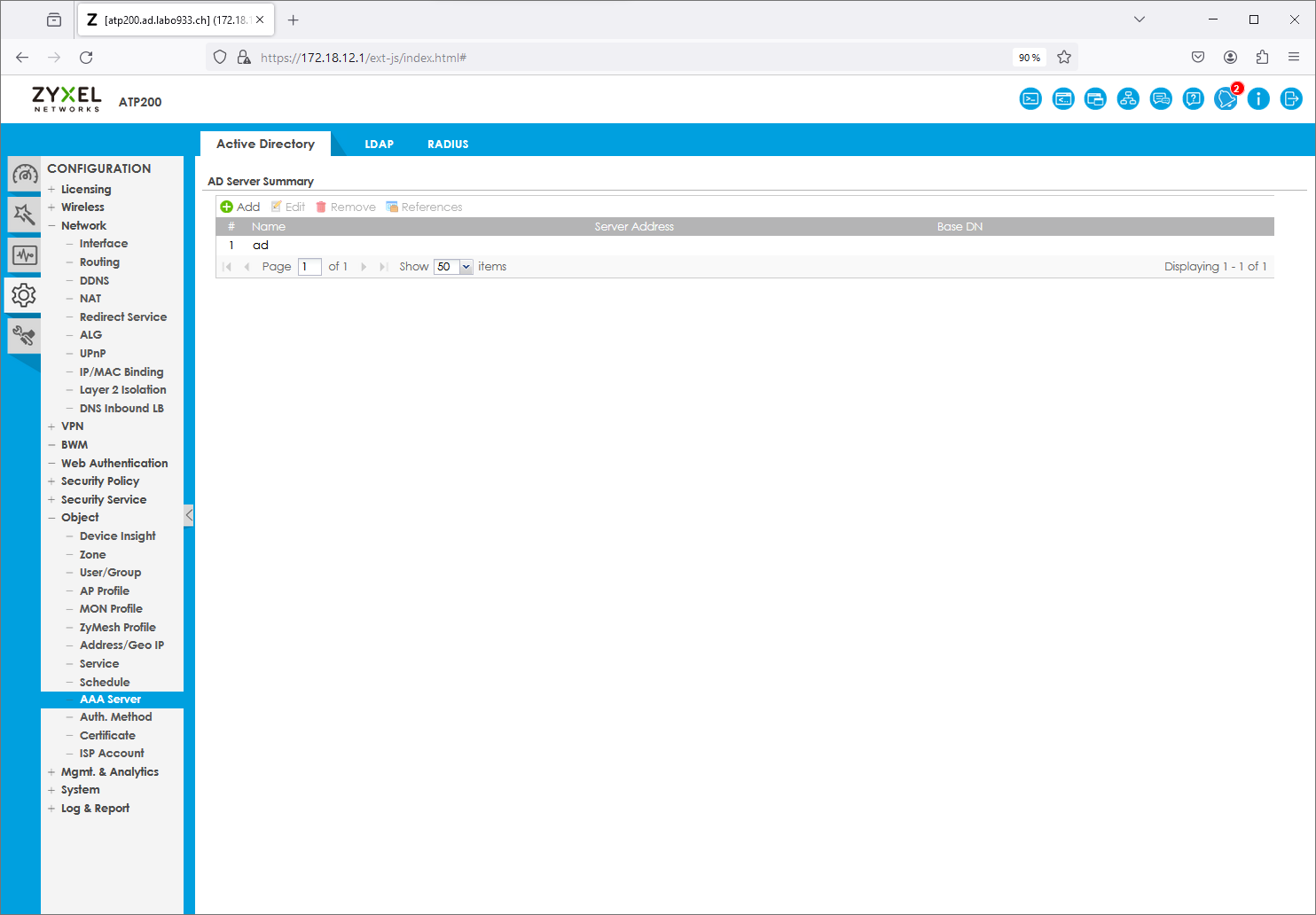Image resolution: width=1316 pixels, height=915 pixels.
Task: Go to first page arrow in pager
Action: coord(228,267)
